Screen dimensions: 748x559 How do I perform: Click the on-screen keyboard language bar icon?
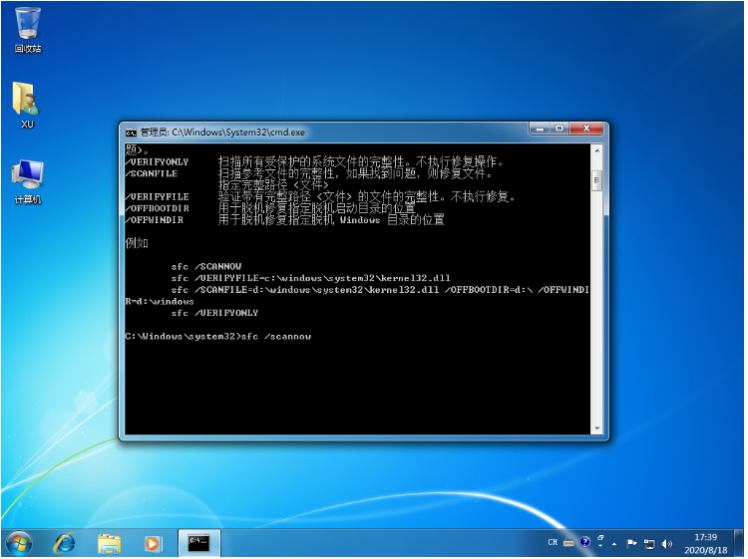tap(570, 543)
